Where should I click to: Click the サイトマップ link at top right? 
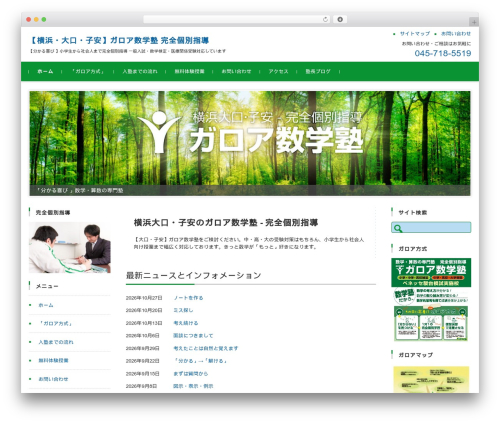(x=415, y=34)
